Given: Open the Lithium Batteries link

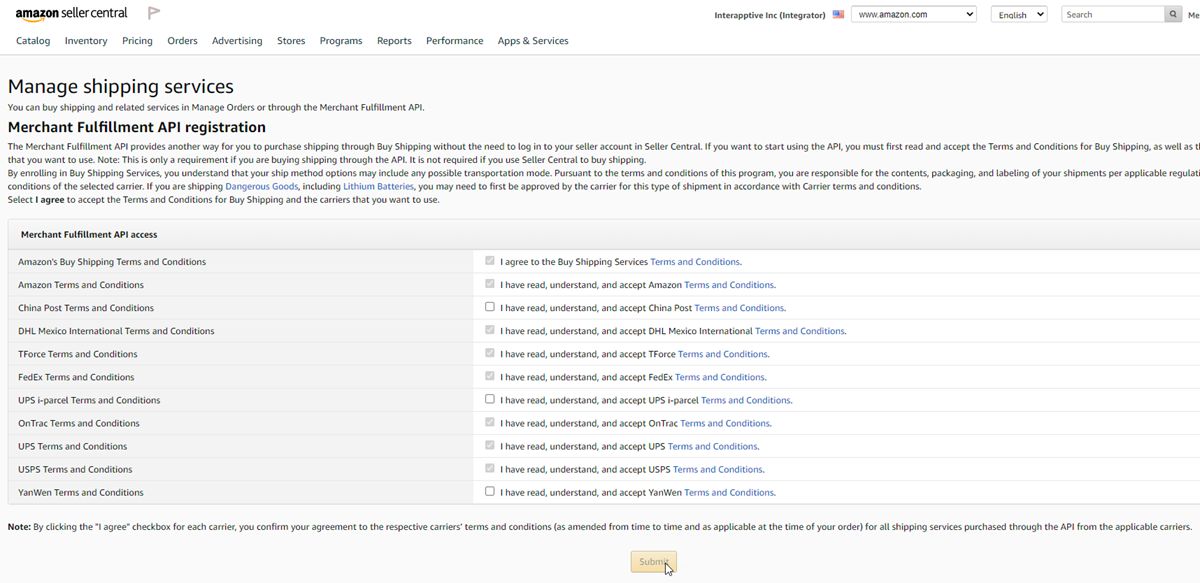Looking at the screenshot, I should [x=378, y=187].
